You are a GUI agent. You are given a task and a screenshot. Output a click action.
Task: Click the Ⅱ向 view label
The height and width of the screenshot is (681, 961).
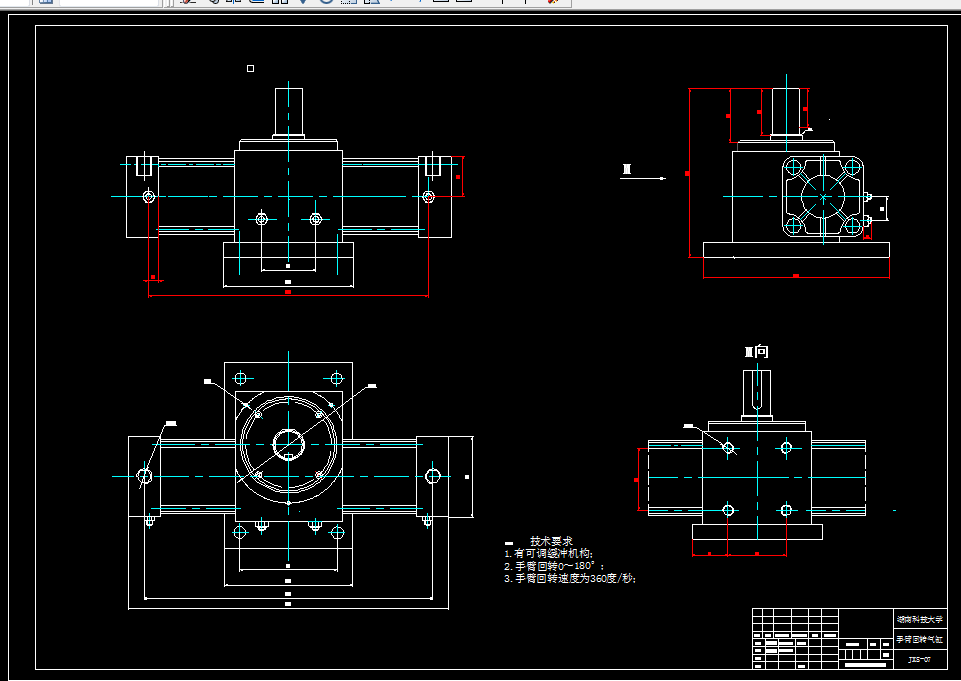[756, 351]
